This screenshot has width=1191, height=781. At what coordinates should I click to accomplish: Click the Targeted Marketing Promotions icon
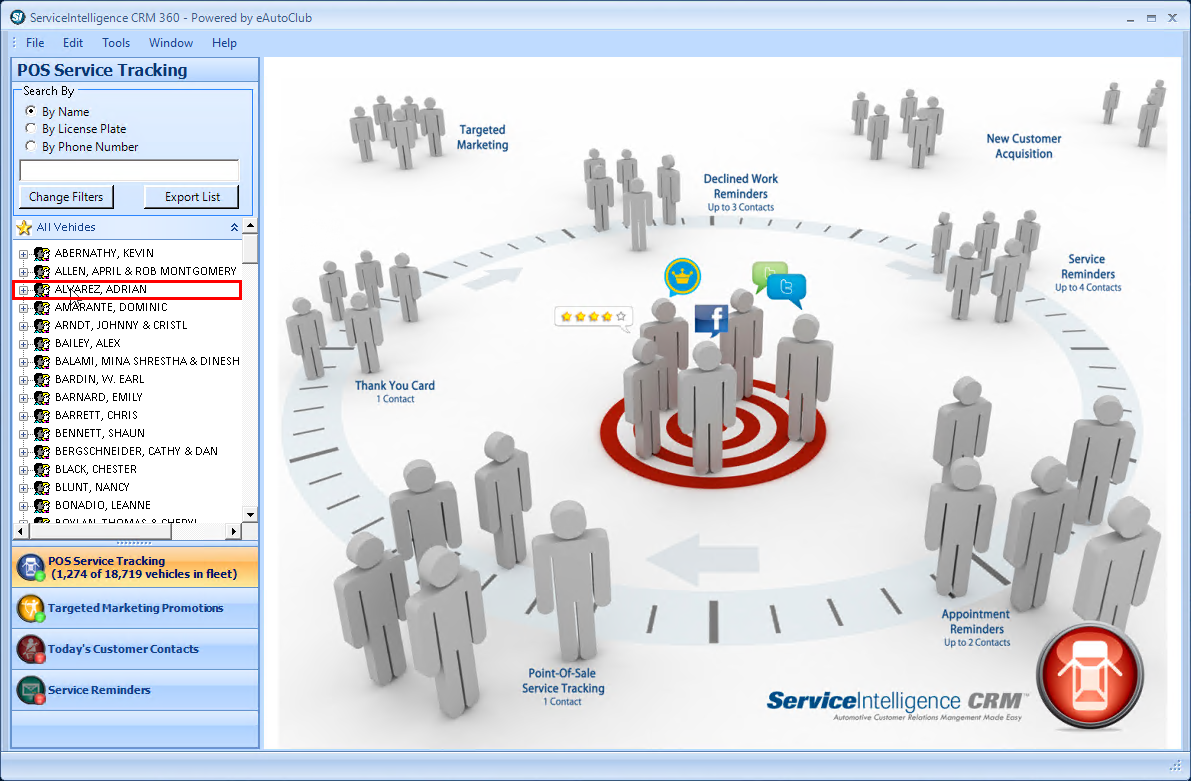30,608
